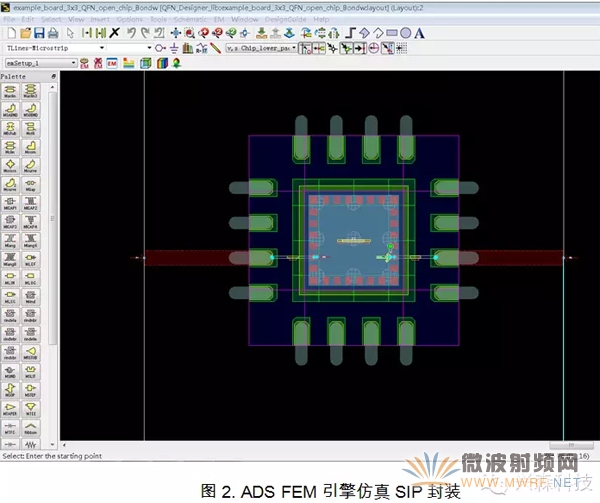Click the Print icon
The width and height of the screenshot is (600, 503).
click(x=53, y=33)
